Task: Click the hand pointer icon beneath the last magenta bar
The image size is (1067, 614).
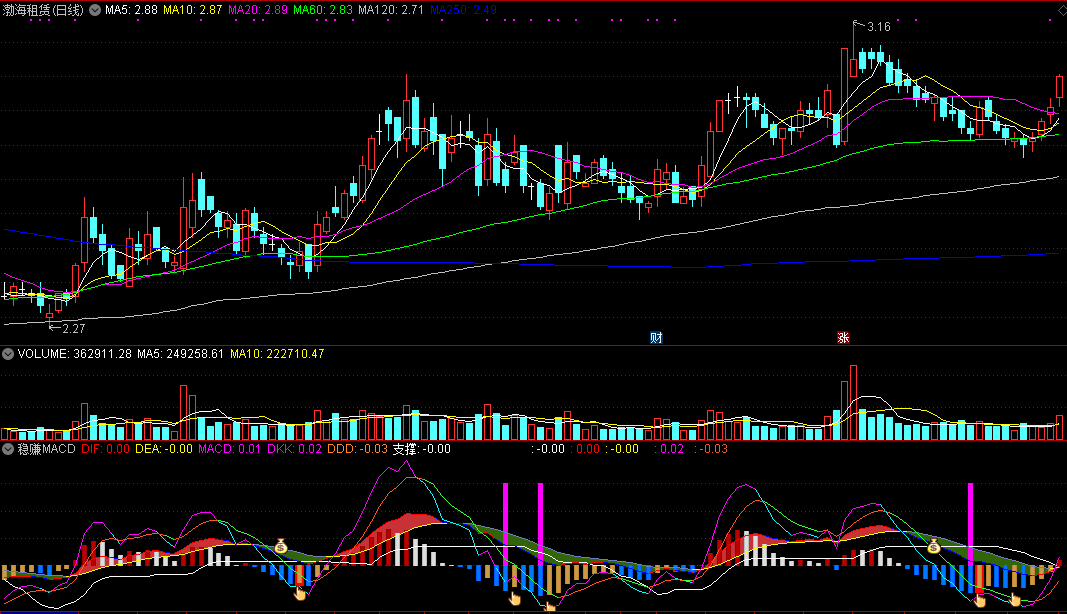Action: click(979, 600)
